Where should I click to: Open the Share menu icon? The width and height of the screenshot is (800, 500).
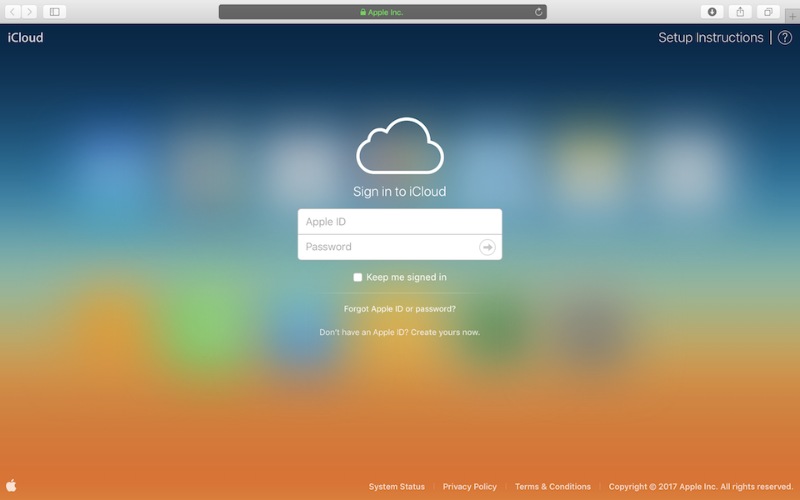740,12
